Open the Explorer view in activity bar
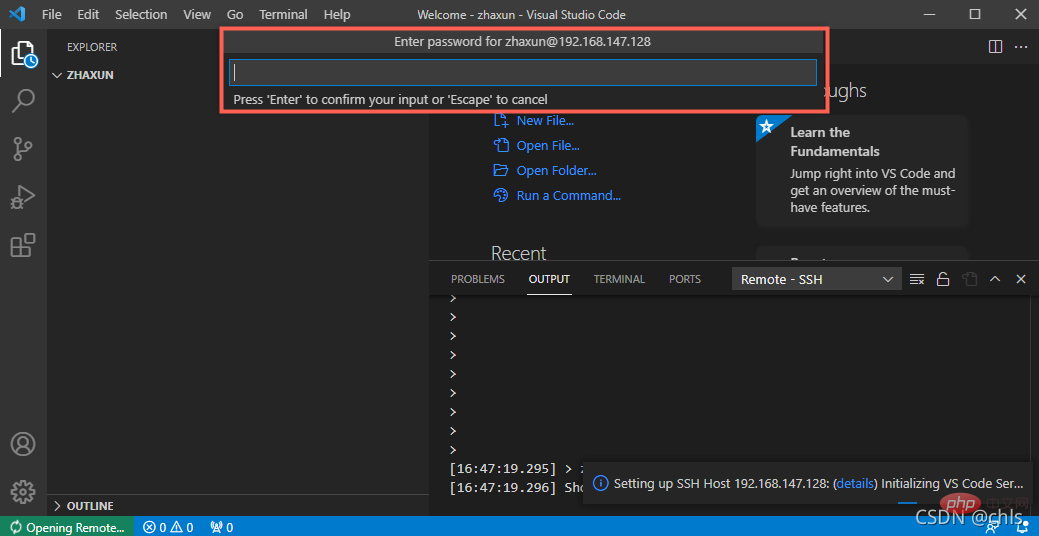1039x536 pixels. click(23, 54)
